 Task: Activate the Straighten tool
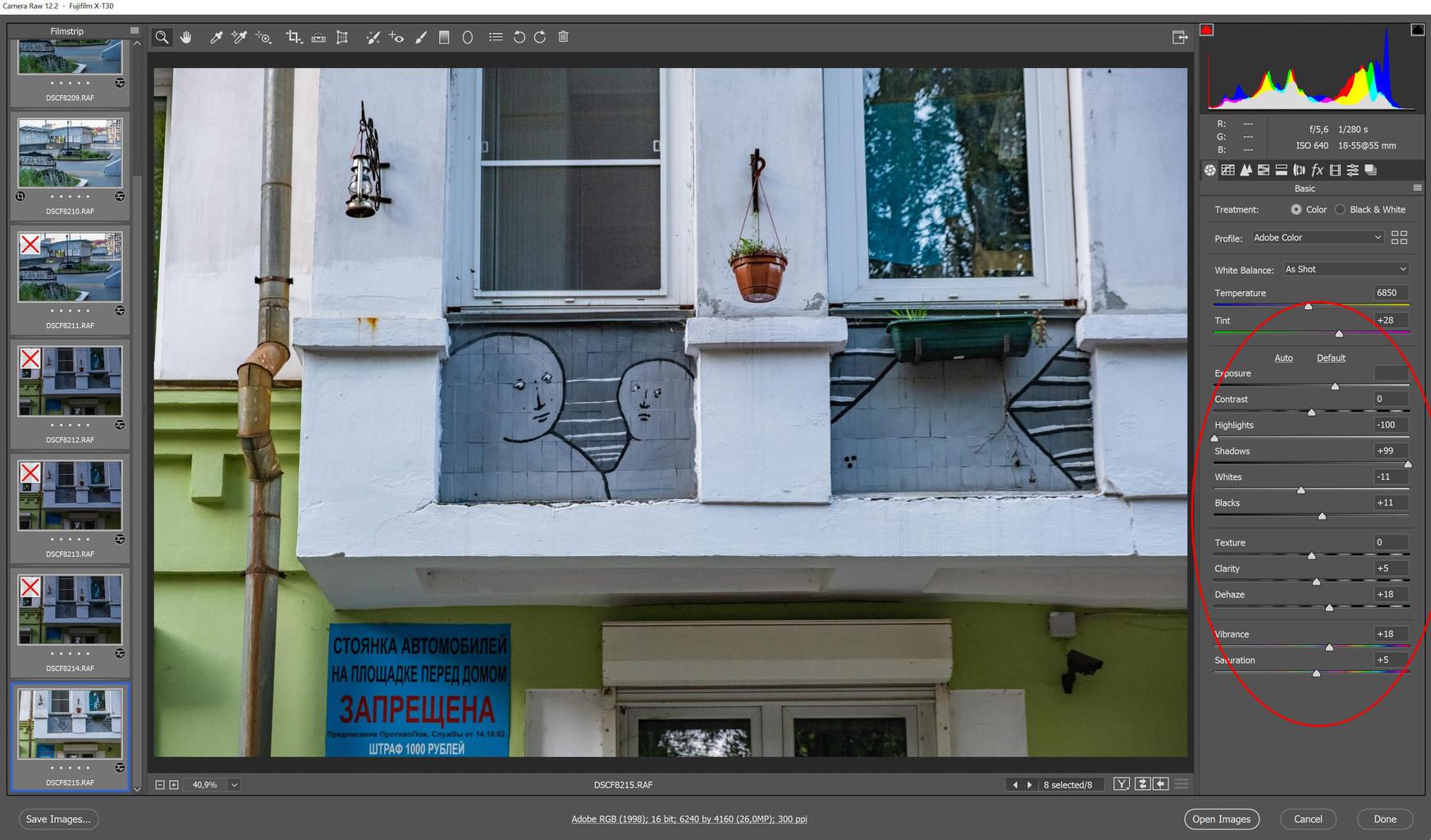pyautogui.click(x=318, y=37)
